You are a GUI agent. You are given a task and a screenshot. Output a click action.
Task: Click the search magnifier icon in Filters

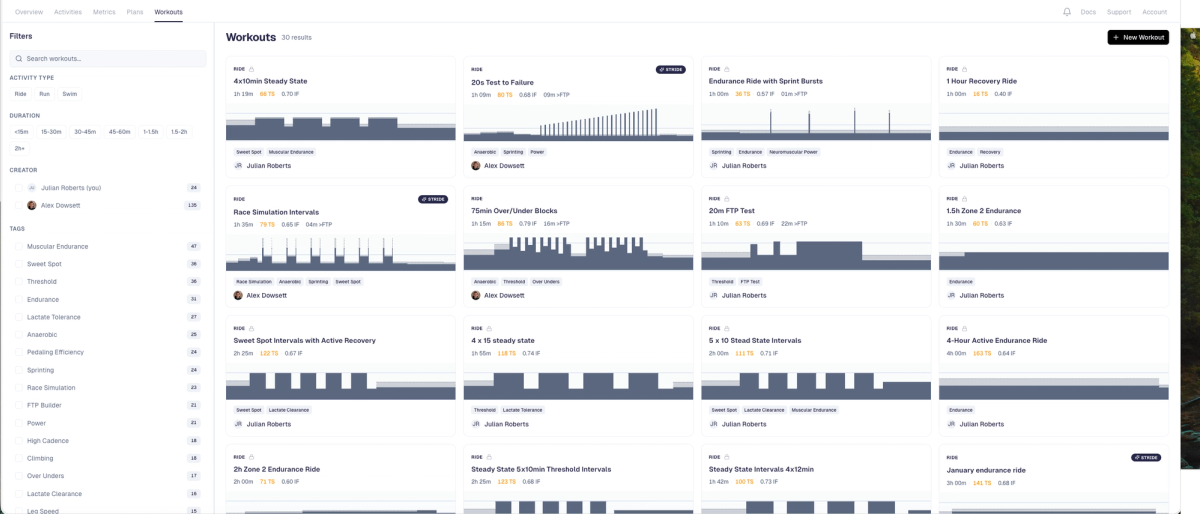point(19,59)
